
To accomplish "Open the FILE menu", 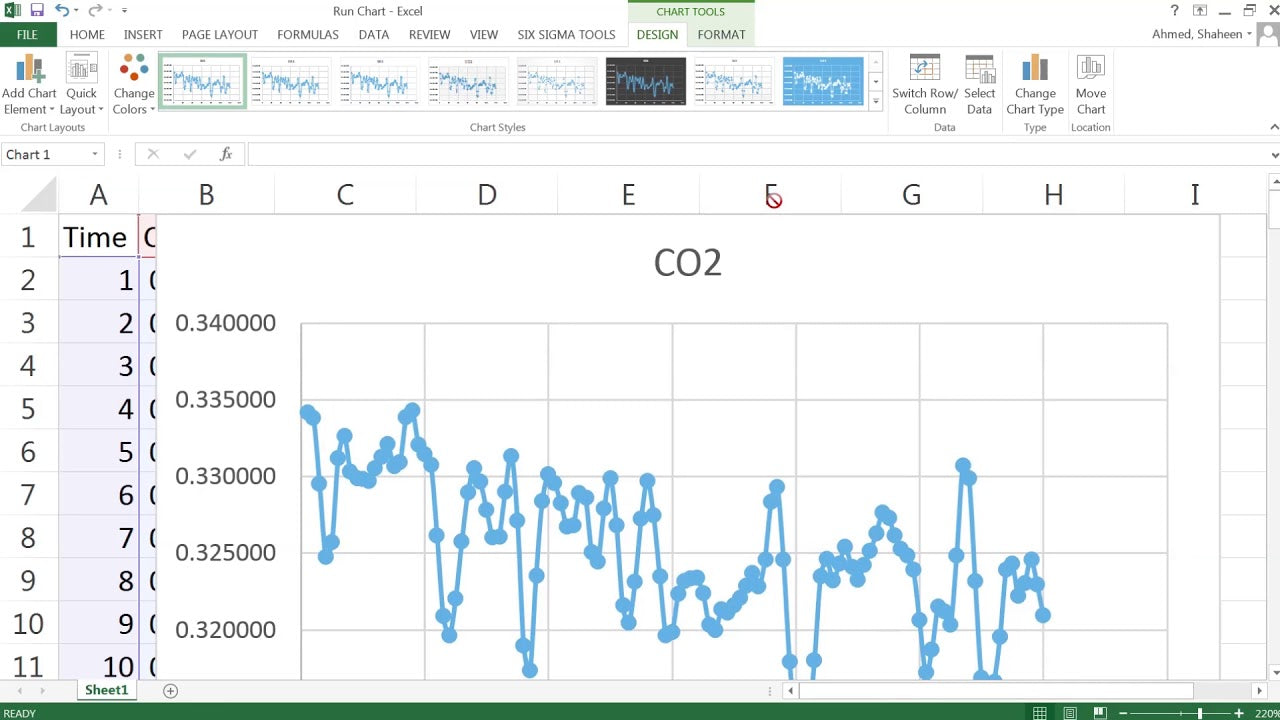I will click(27, 34).
